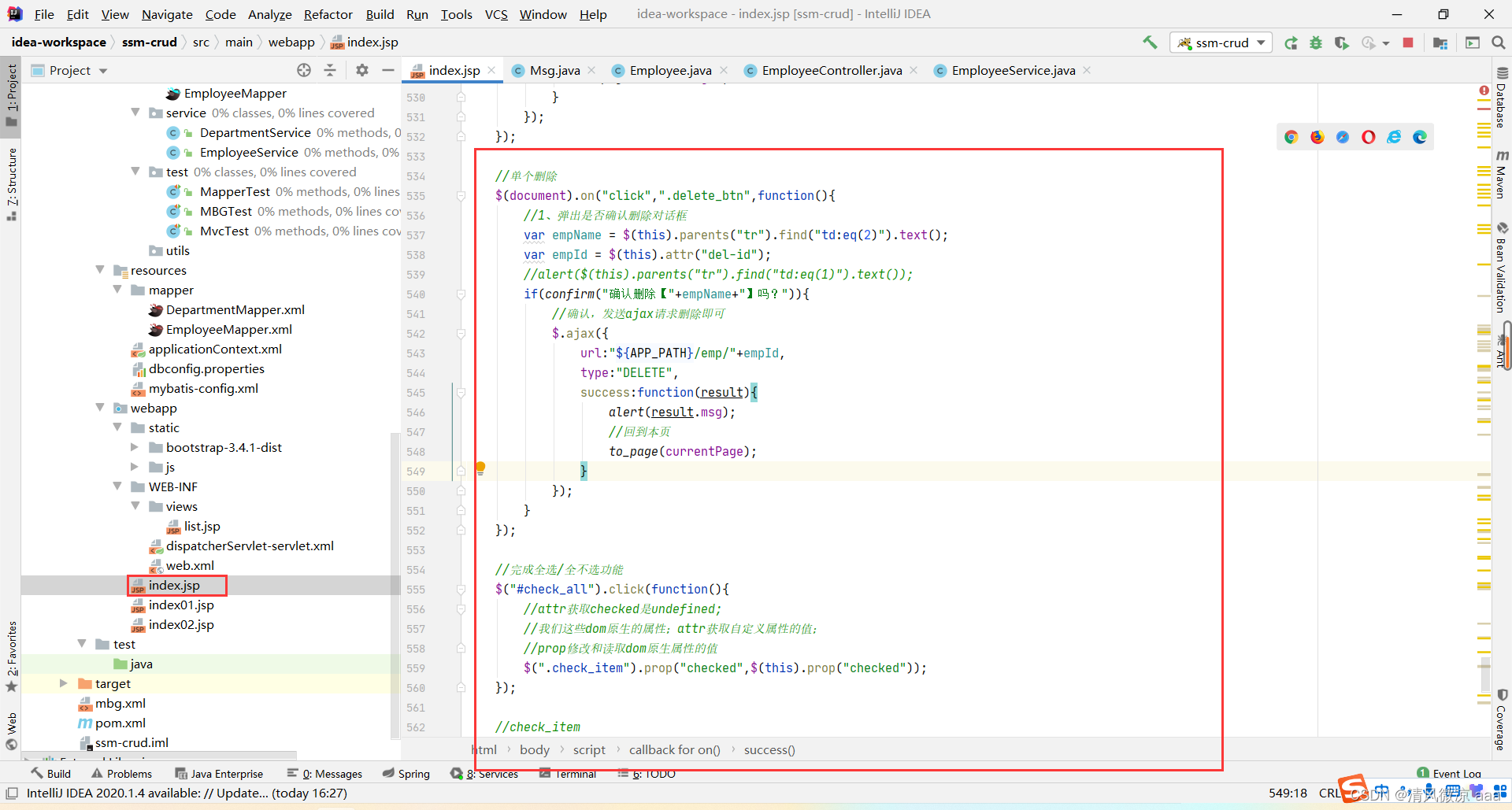Image resolution: width=1512 pixels, height=810 pixels.
Task: Open the Refactor menu
Action: pyautogui.click(x=328, y=14)
